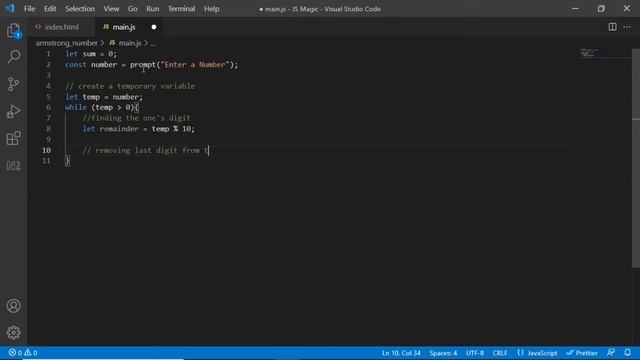Click comment 'removing last digit from'

pyautogui.click(x=147, y=150)
